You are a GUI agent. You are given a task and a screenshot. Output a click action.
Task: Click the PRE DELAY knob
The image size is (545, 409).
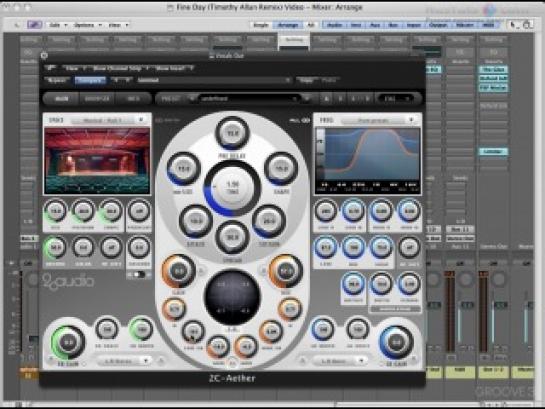coord(232,133)
